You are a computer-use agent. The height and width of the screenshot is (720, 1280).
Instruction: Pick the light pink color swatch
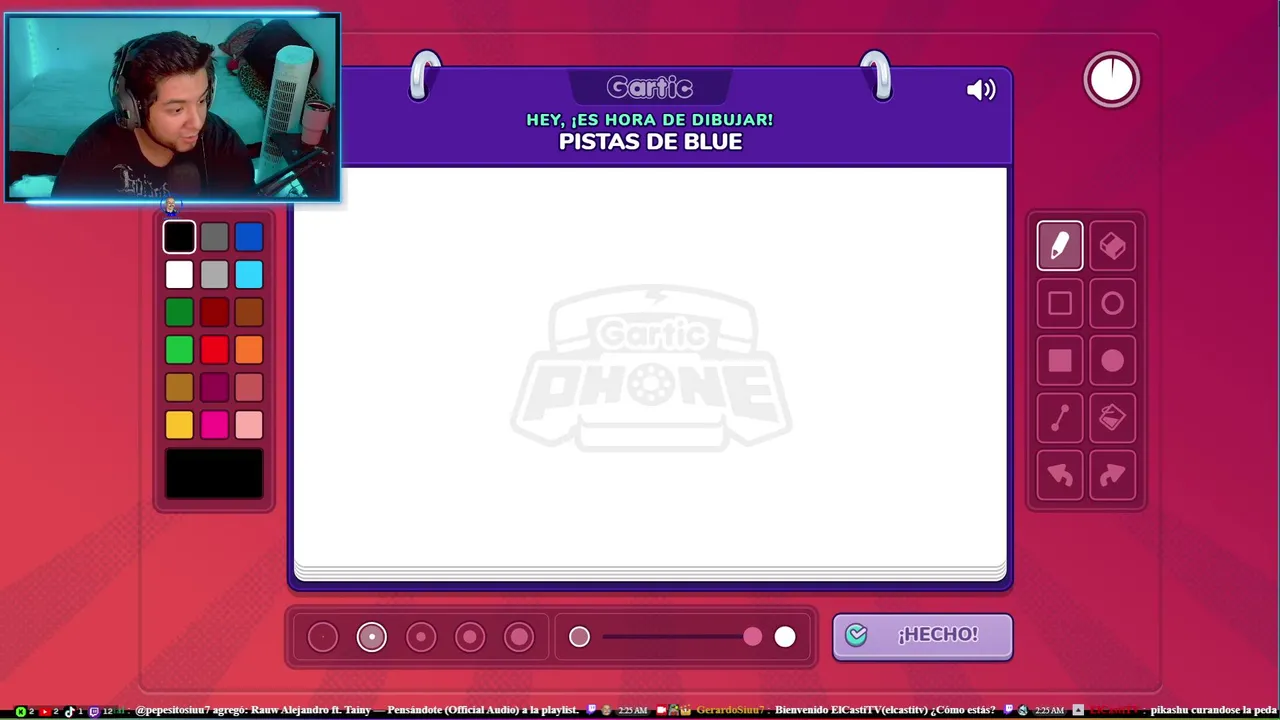tap(249, 425)
